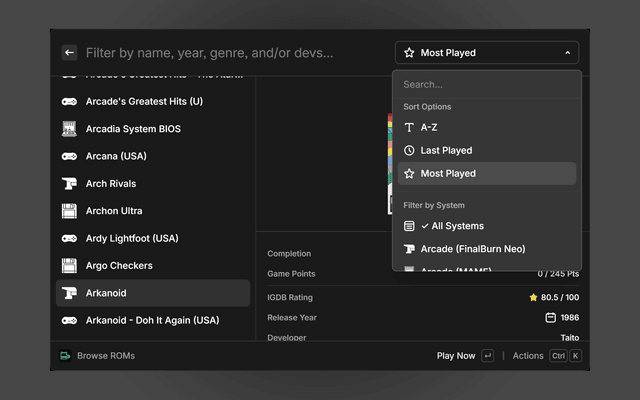
Task: Click the Filter by System heading
Action: click(433, 205)
